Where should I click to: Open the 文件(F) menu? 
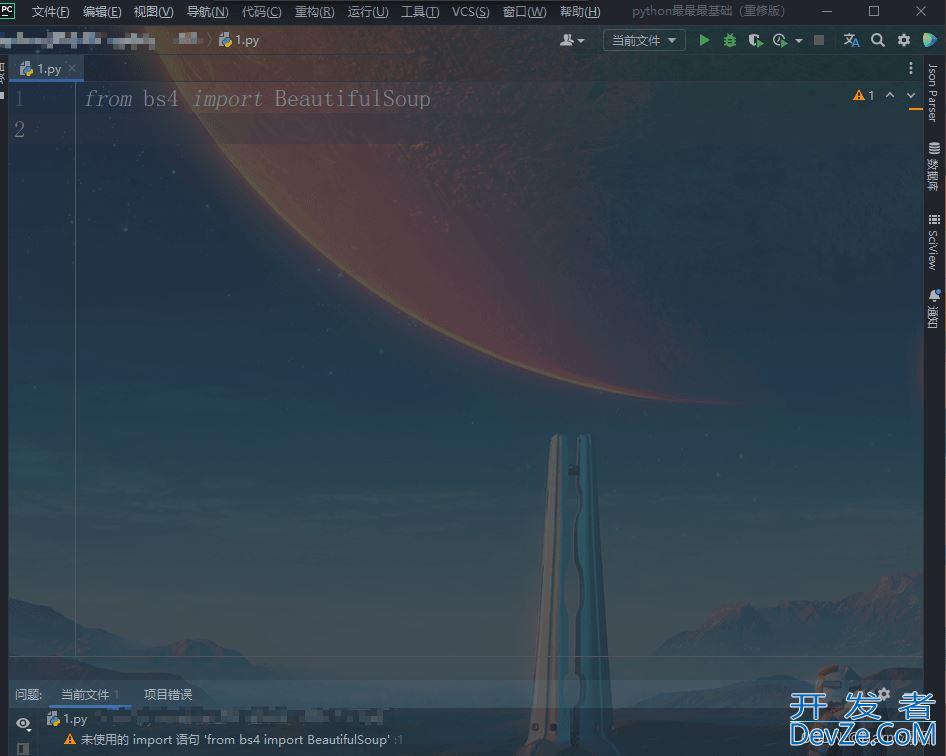point(50,11)
